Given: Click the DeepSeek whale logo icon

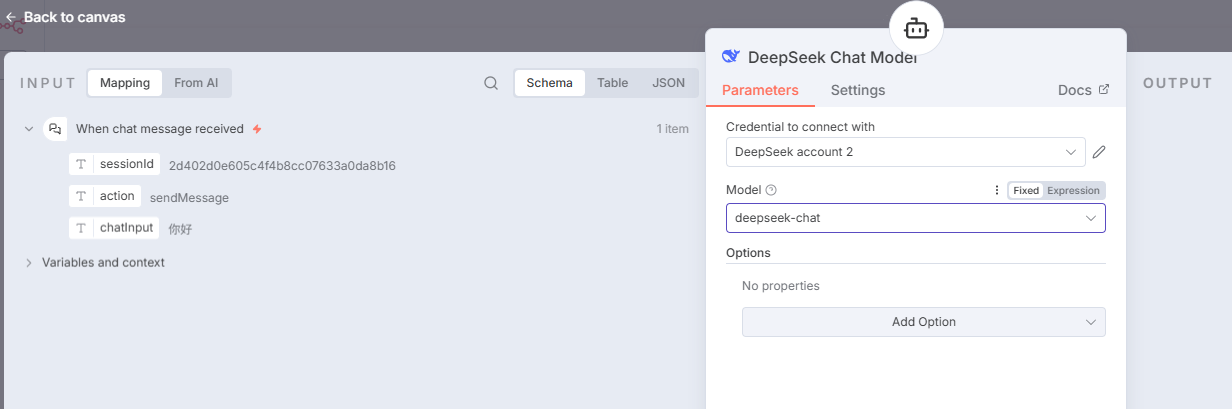Looking at the screenshot, I should (x=731, y=57).
